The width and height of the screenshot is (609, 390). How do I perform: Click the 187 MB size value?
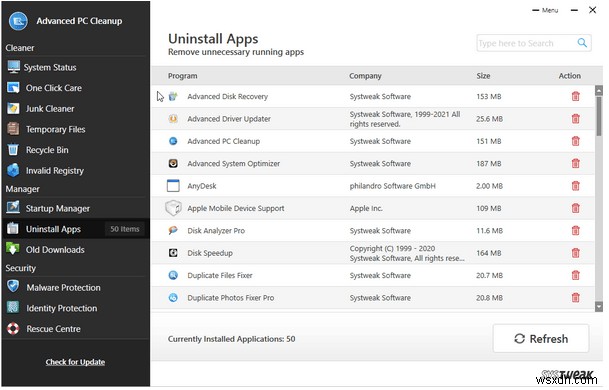click(489, 164)
